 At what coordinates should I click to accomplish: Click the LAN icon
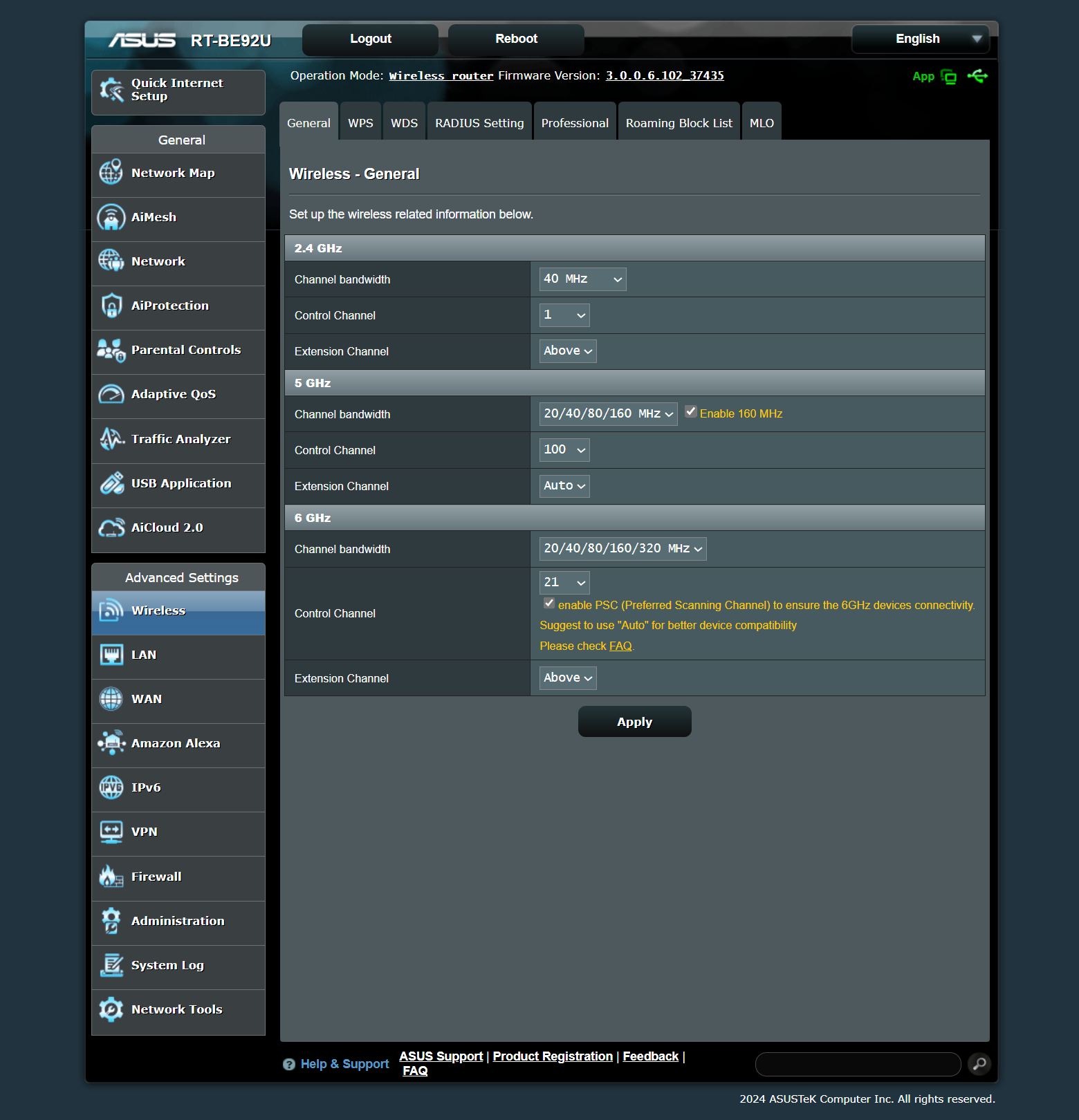111,655
